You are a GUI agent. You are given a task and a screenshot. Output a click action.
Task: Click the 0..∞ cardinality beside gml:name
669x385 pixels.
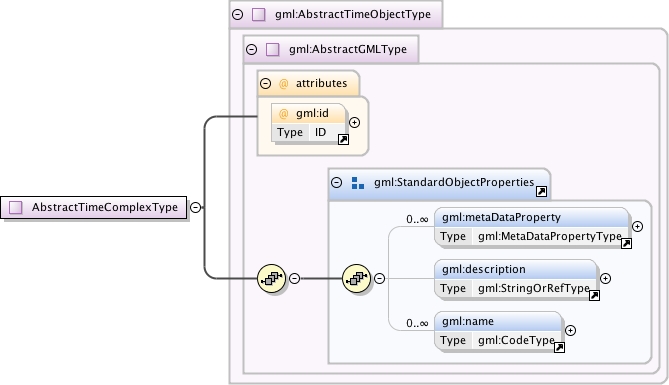pyautogui.click(x=417, y=324)
